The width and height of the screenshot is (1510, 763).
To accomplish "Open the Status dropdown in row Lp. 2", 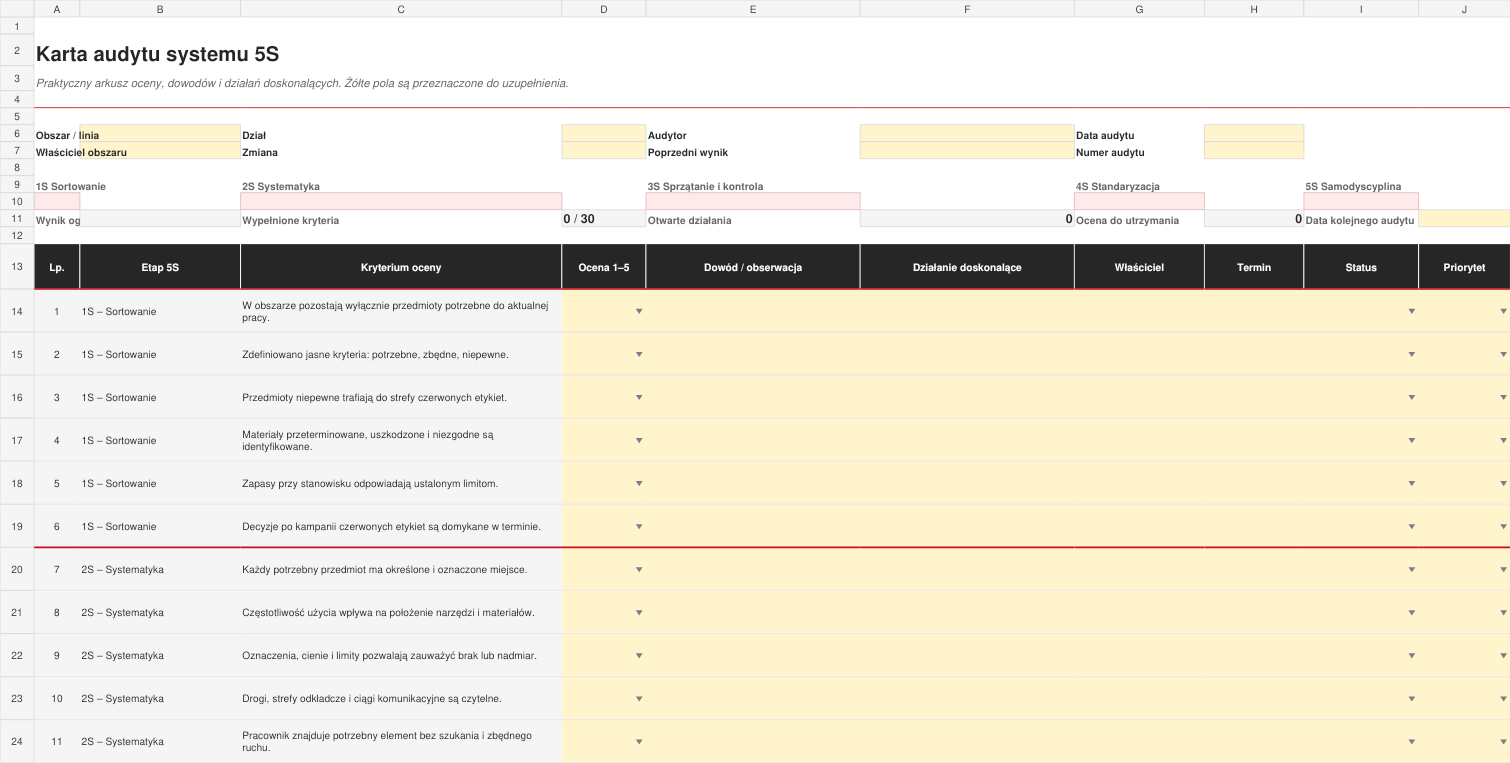I will [1412, 355].
